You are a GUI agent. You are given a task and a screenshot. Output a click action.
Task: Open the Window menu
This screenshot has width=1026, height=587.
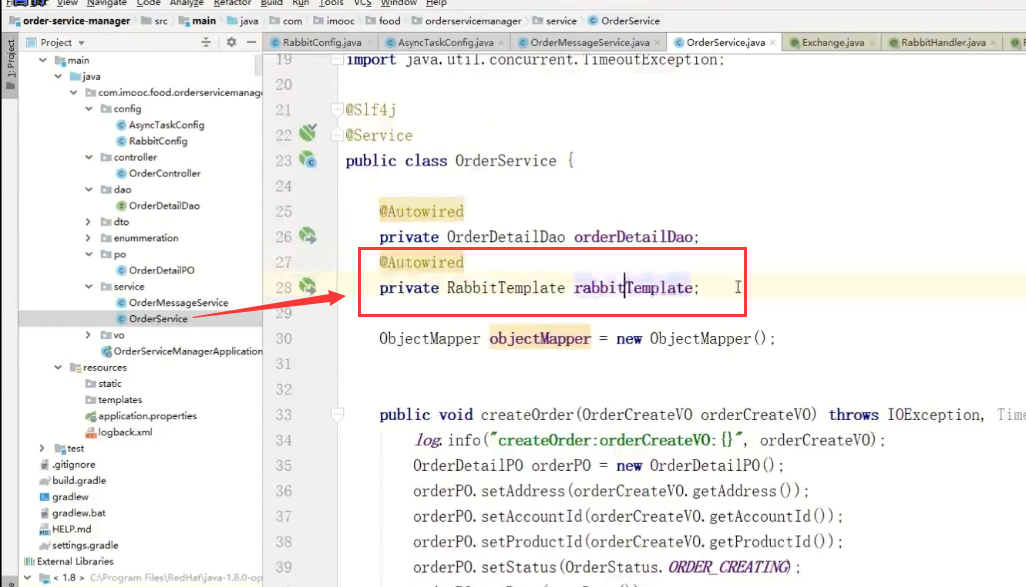tap(398, 3)
